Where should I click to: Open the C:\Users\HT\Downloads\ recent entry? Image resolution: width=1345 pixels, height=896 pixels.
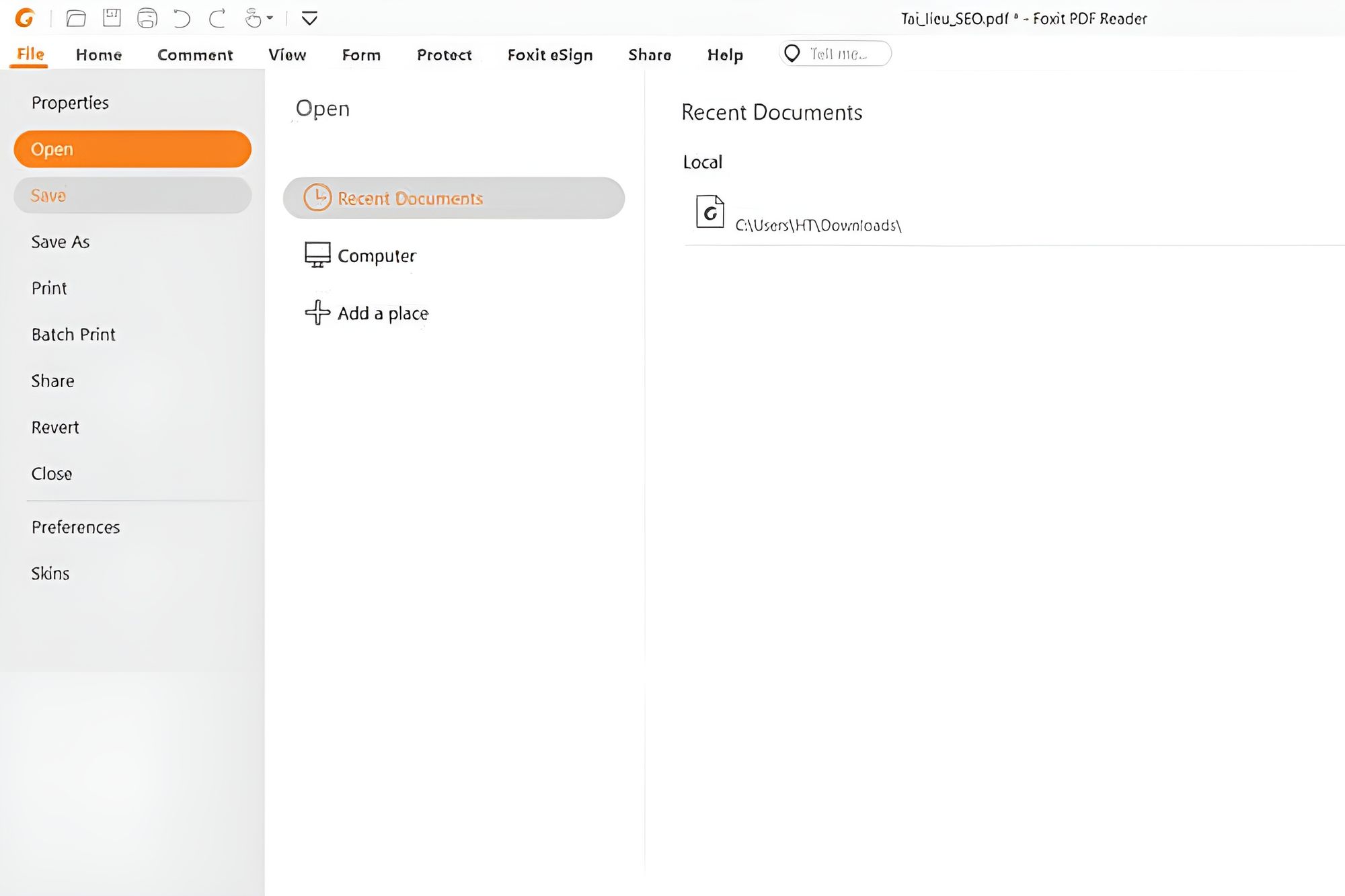(818, 225)
